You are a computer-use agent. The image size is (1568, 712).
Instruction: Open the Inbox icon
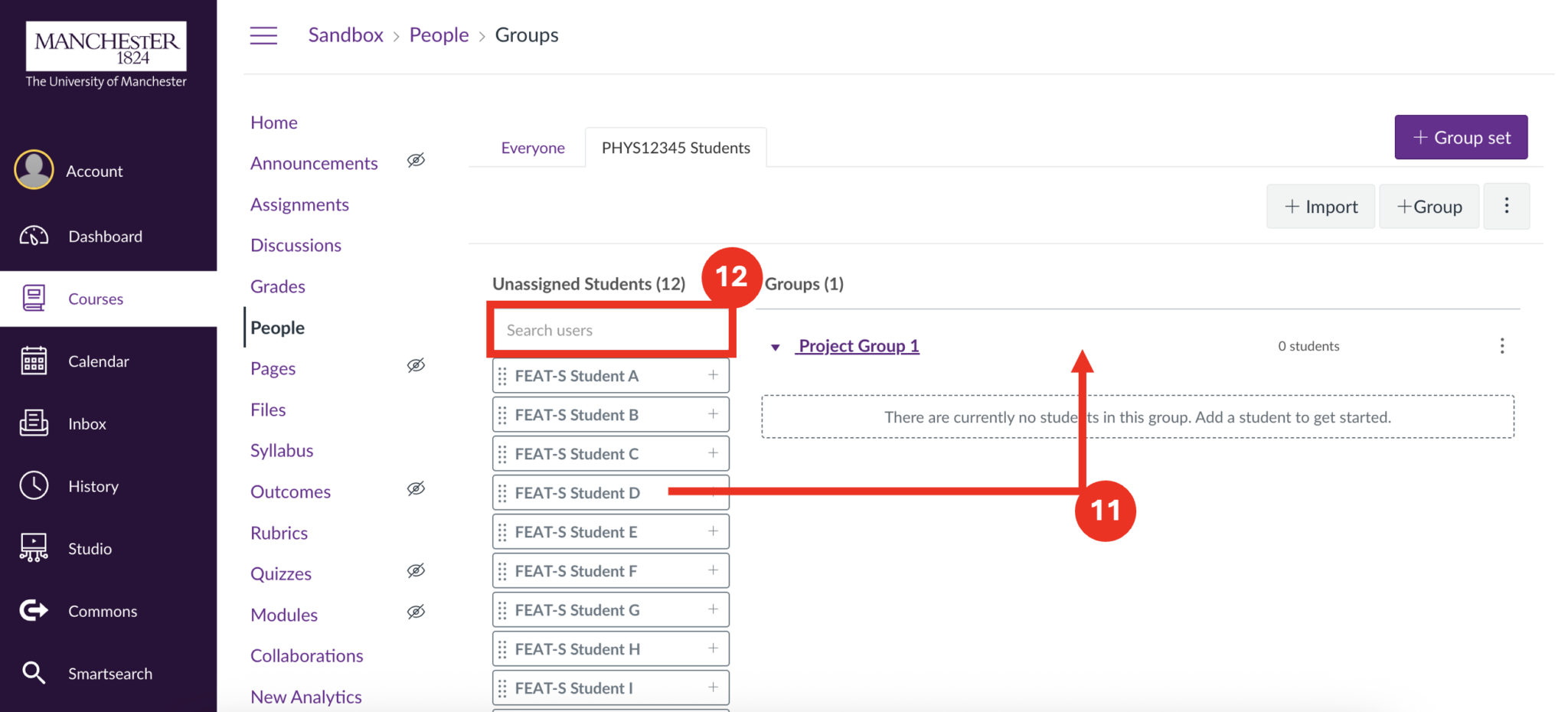coord(33,423)
